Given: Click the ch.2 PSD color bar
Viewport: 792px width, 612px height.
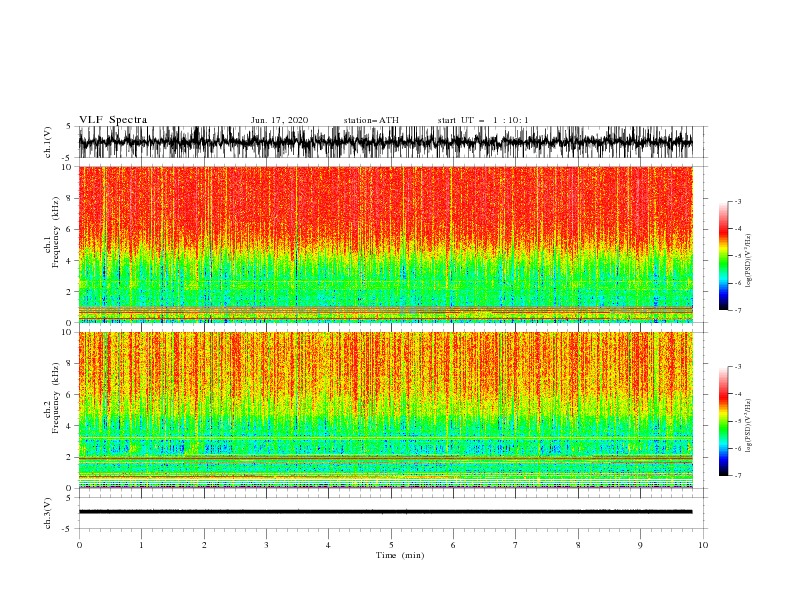Looking at the screenshot, I should click(723, 421).
